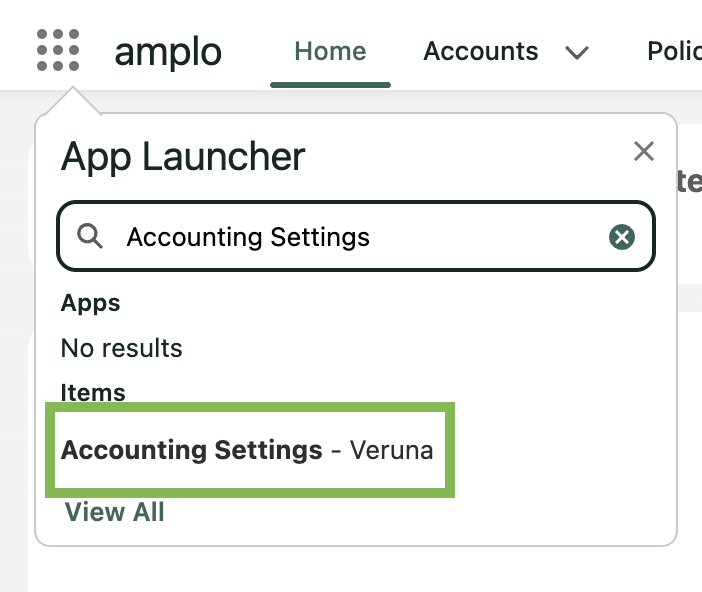Click the amplo app name
Viewport: 702px width, 592px height.
168,53
